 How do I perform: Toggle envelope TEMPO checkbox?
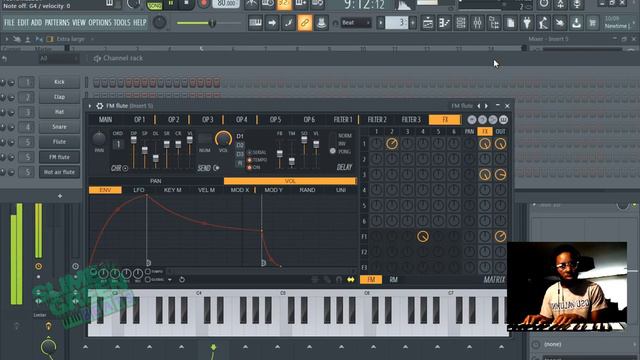coord(148,271)
